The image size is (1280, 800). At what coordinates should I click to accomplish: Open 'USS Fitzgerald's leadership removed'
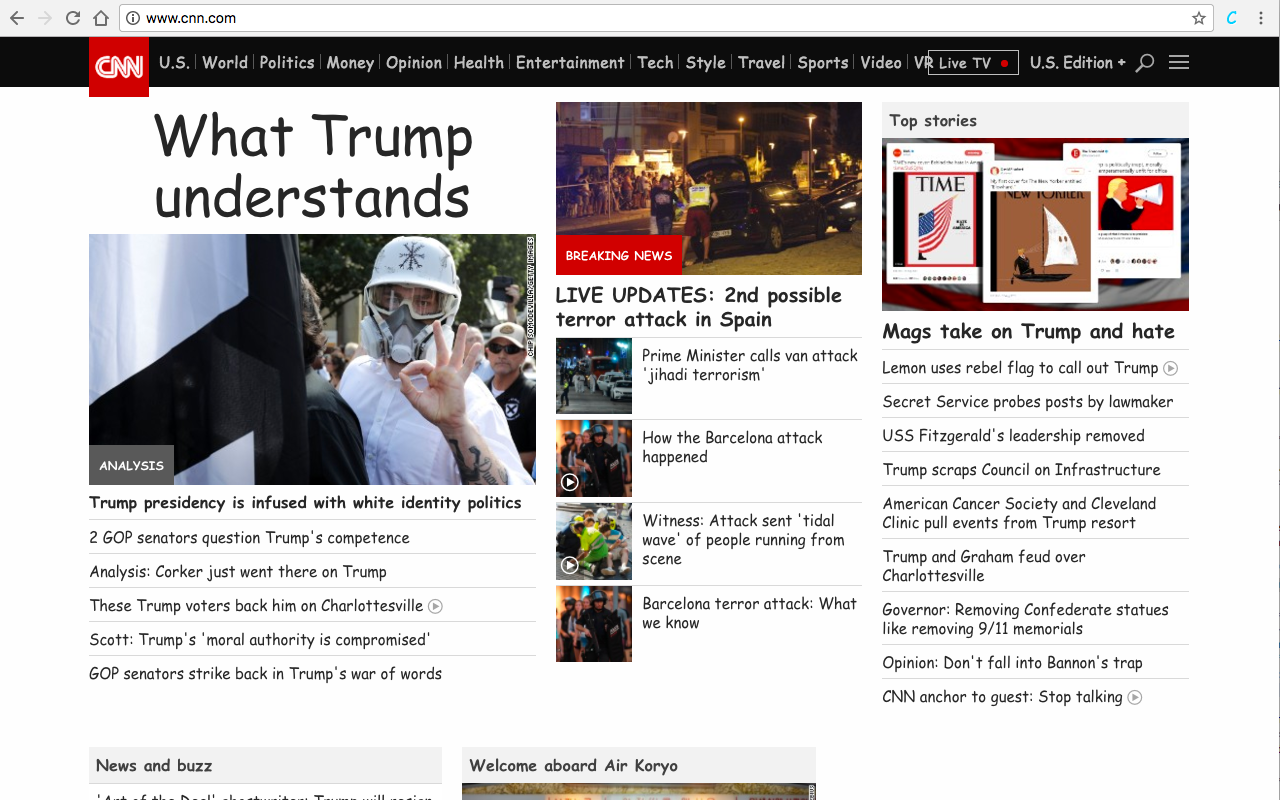click(1013, 436)
